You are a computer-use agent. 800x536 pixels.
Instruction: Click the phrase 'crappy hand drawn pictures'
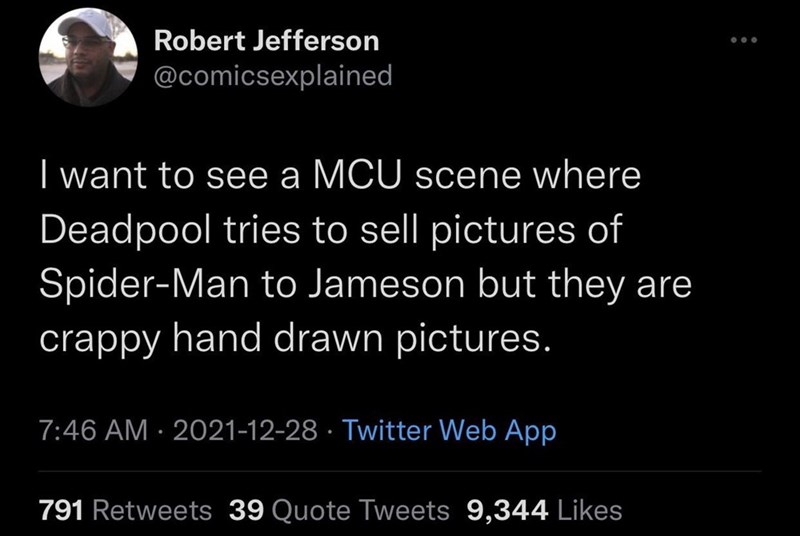(295, 339)
